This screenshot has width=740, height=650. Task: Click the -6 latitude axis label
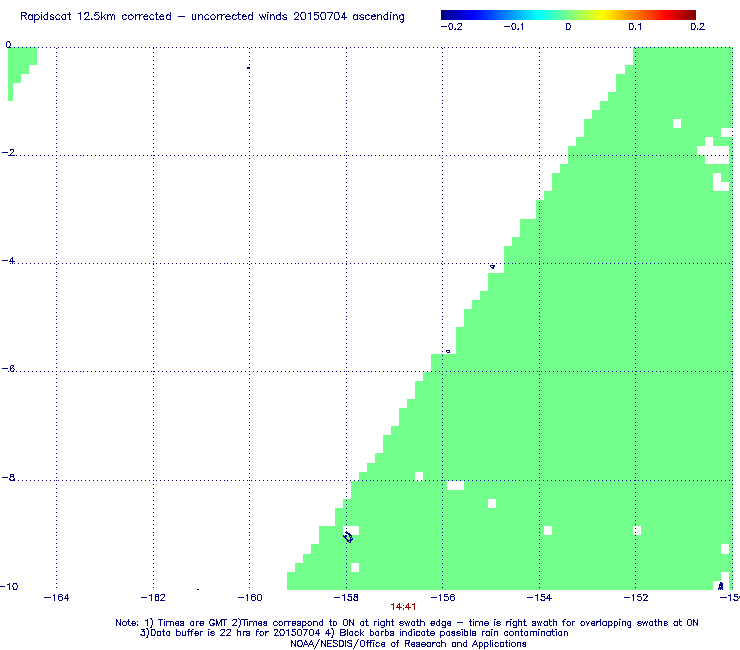point(8,369)
